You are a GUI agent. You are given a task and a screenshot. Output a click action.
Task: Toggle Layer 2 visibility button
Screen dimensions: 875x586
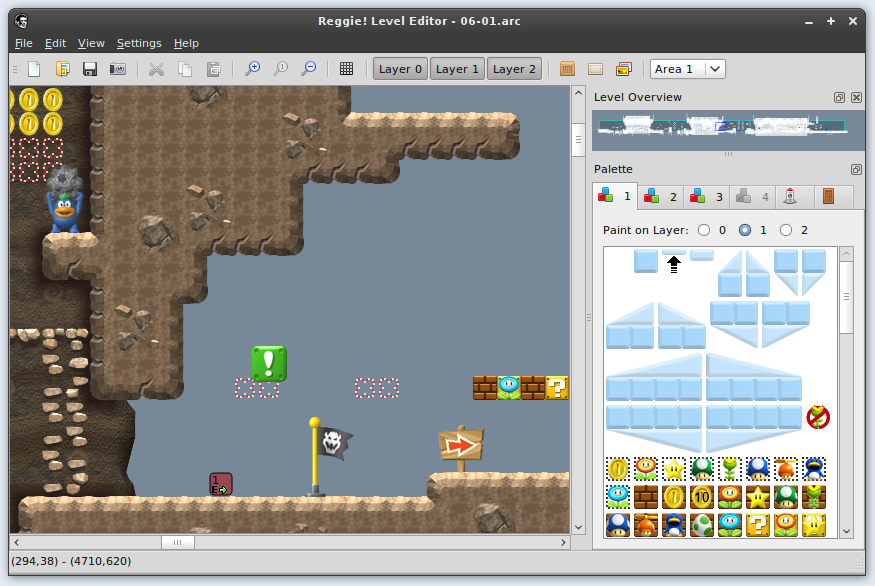[514, 69]
